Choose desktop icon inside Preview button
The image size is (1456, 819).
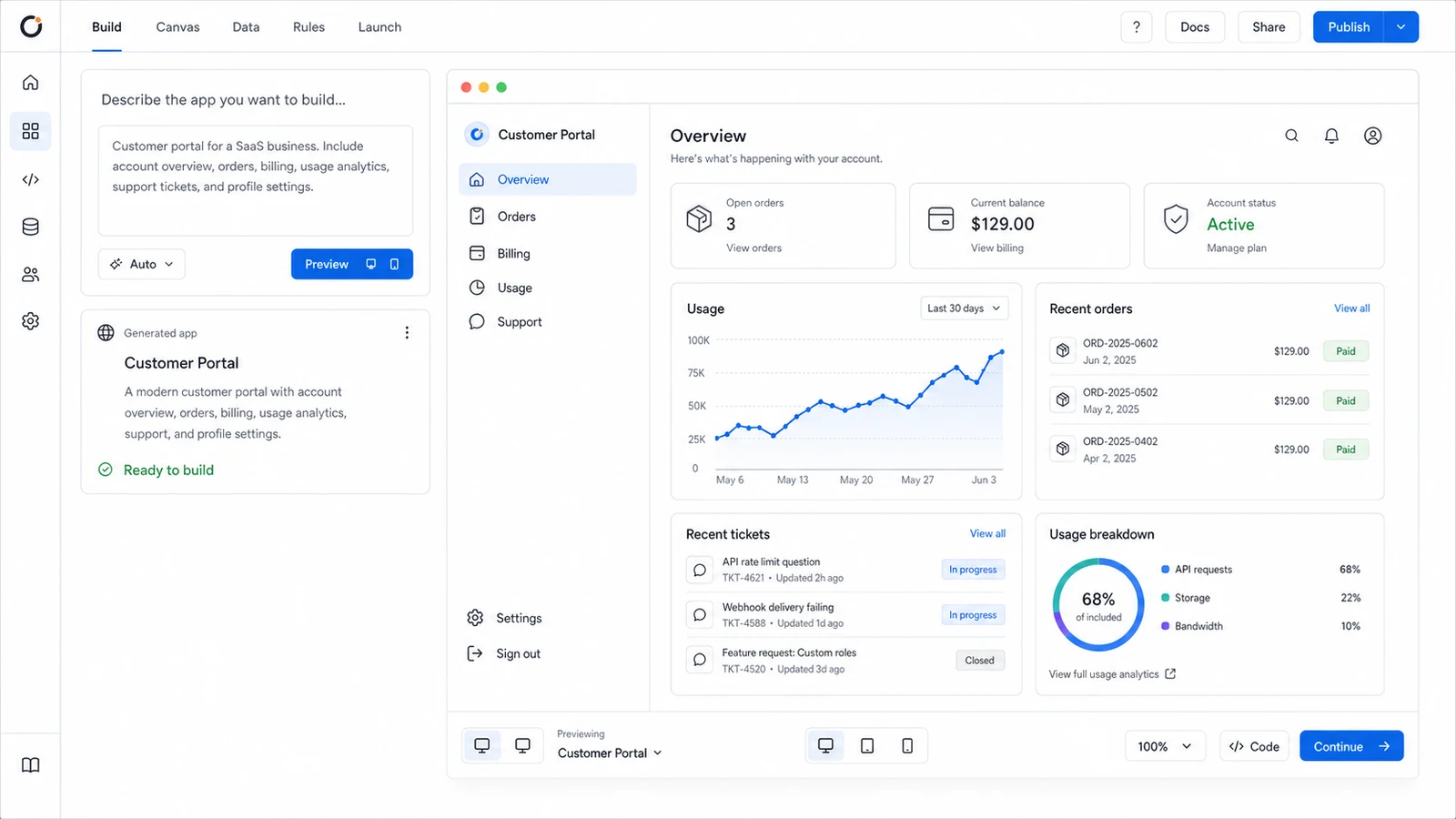click(x=371, y=265)
